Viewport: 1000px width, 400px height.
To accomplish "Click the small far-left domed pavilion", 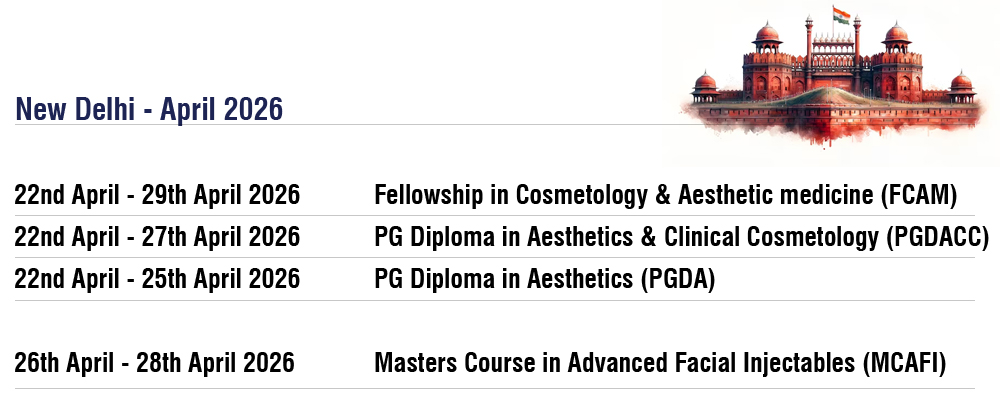I will point(705,82).
